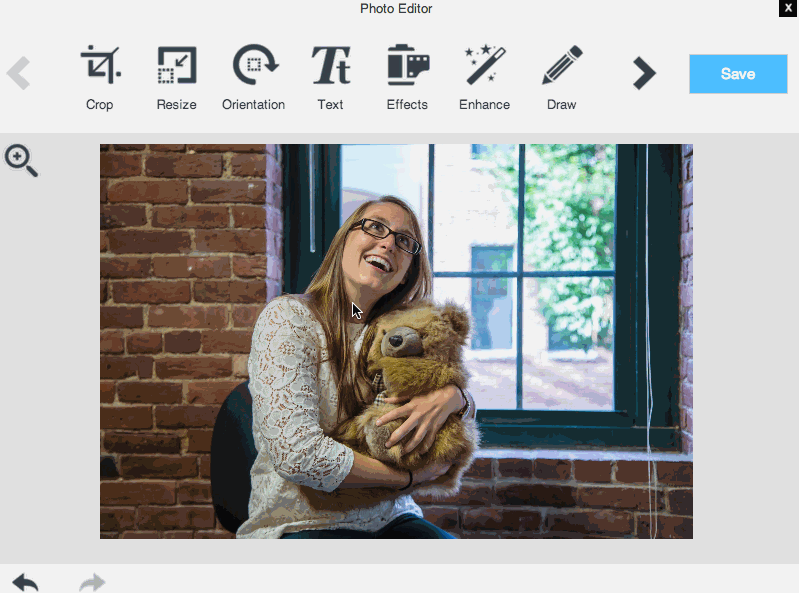Select the Draw pencil icon
This screenshot has width=799, height=593.
click(x=561, y=66)
